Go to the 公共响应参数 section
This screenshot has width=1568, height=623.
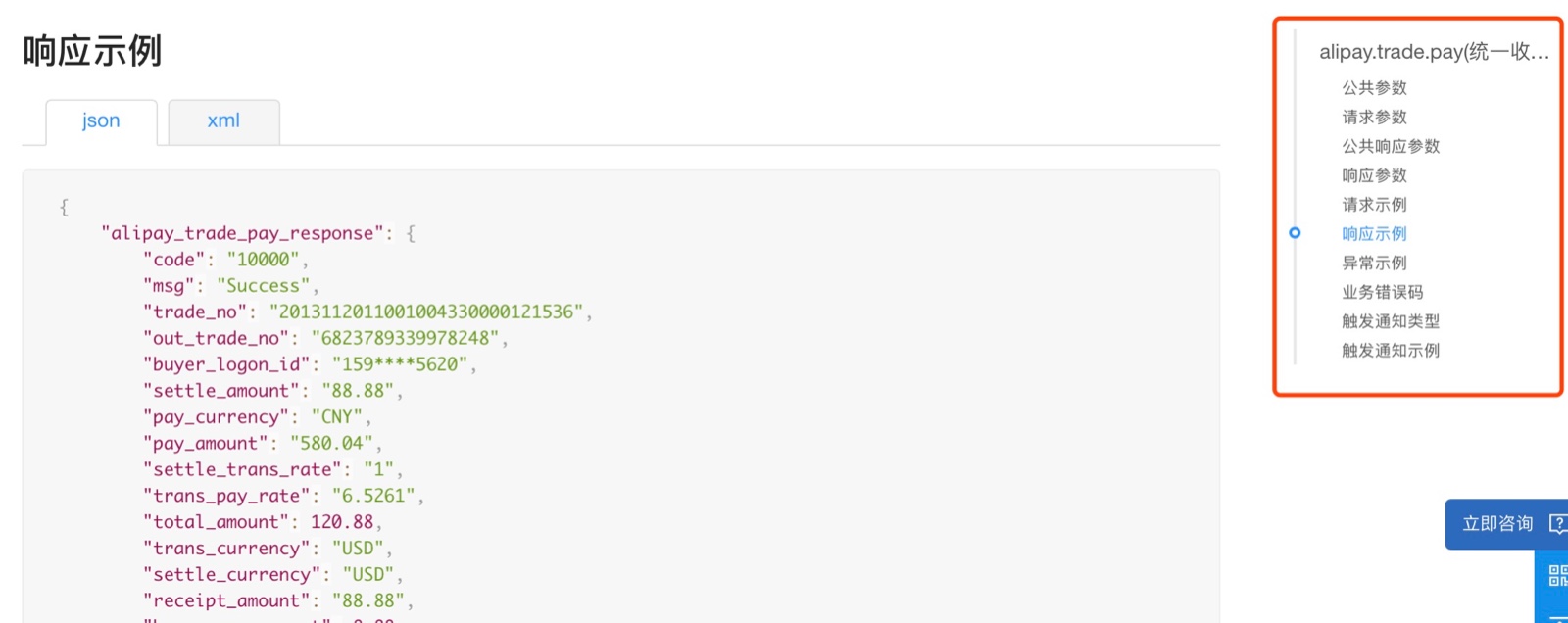1391,147
